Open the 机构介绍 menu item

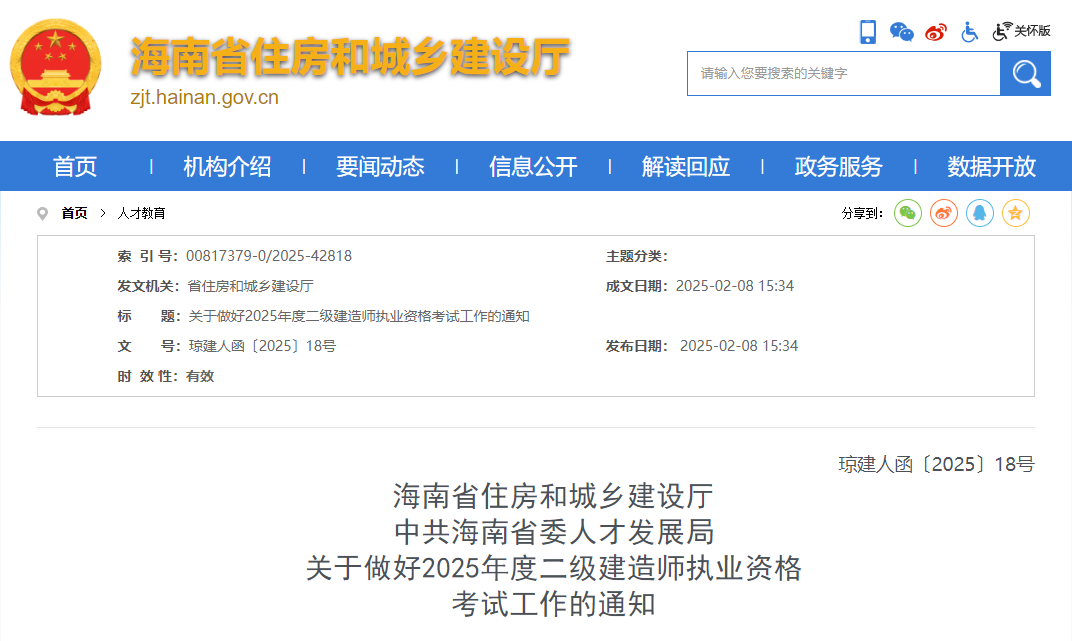pyautogui.click(x=227, y=167)
